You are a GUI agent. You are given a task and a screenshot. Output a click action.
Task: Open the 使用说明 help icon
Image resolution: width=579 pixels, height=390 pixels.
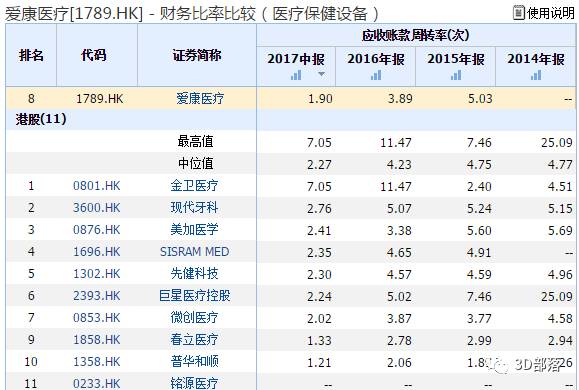point(519,13)
